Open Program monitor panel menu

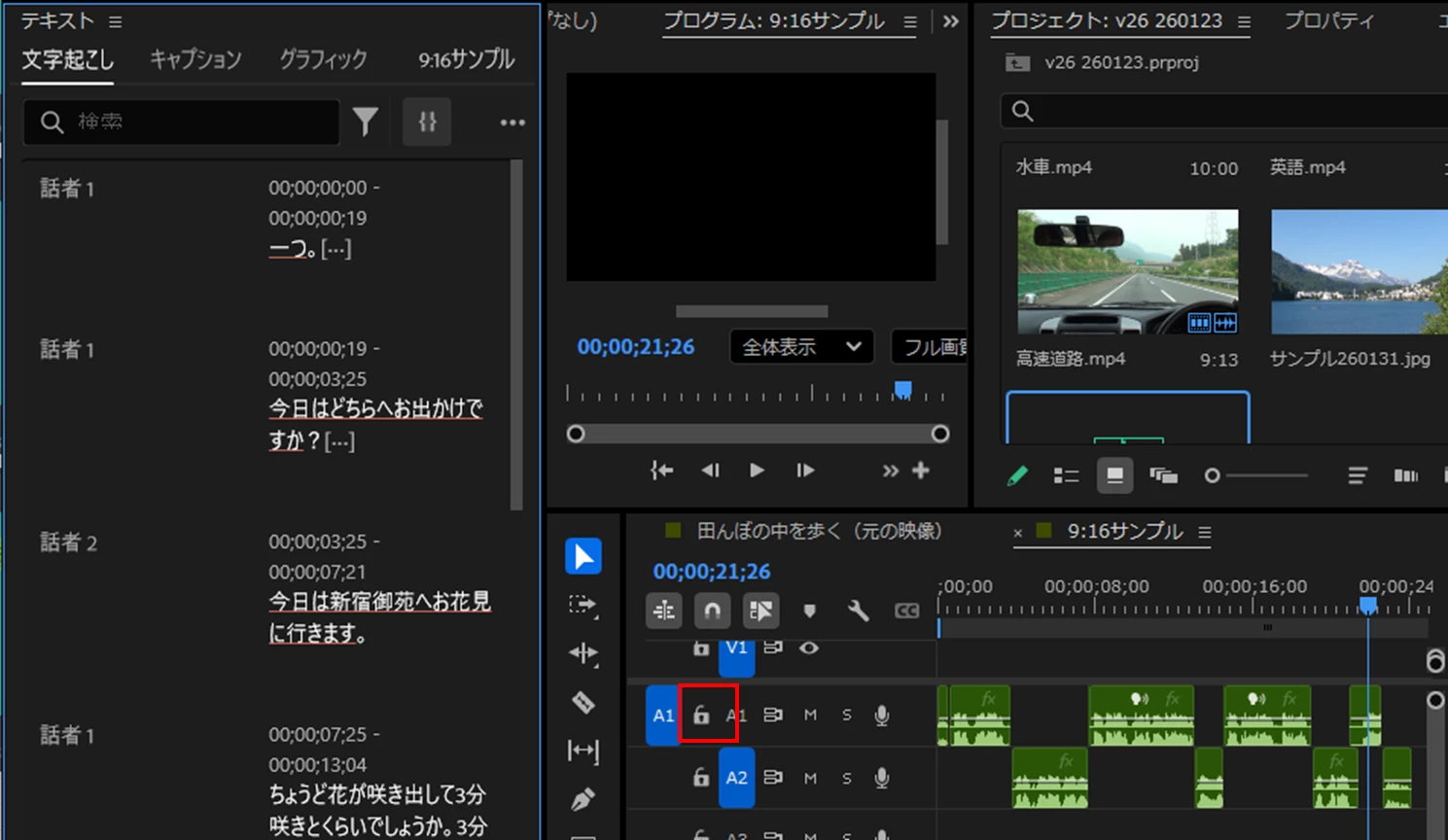point(909,21)
